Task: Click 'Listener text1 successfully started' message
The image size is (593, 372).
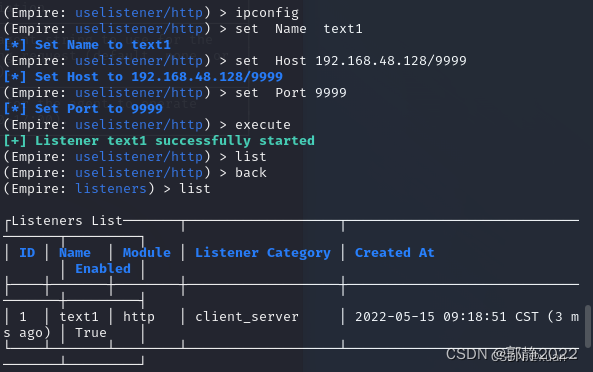Action: [175, 141]
